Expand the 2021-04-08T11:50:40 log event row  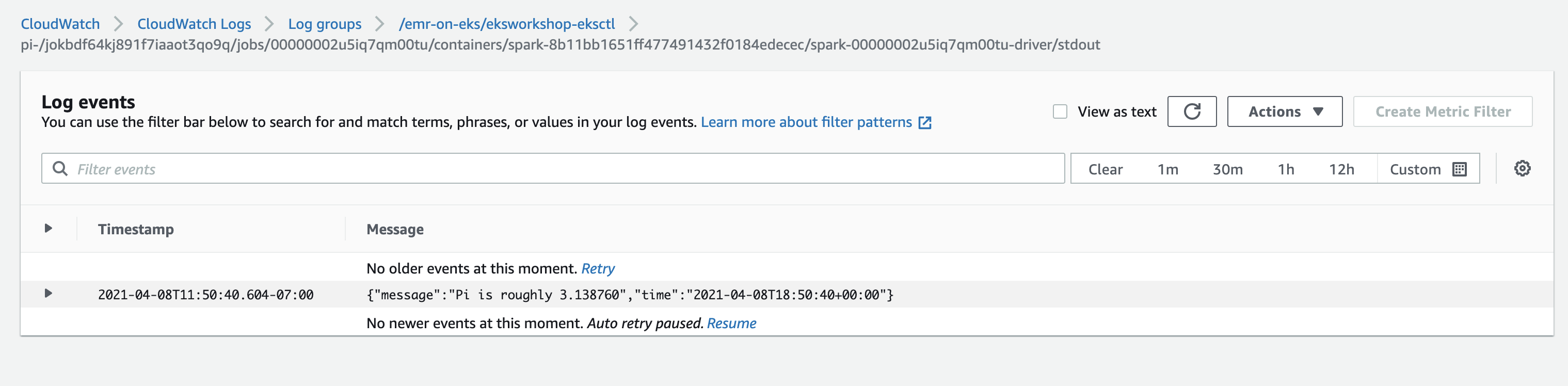point(48,294)
